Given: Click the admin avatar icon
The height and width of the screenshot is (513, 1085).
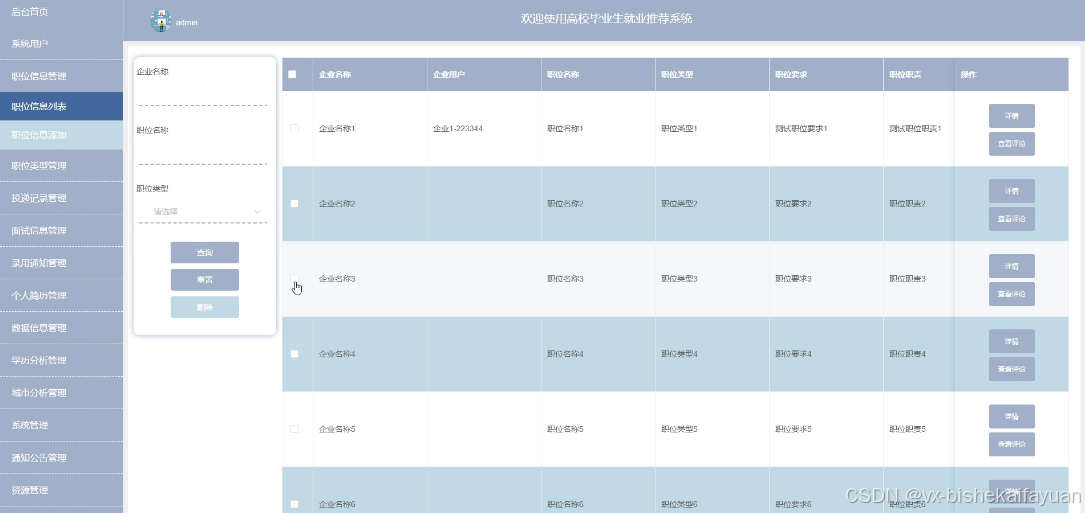Looking at the screenshot, I should click(161, 21).
